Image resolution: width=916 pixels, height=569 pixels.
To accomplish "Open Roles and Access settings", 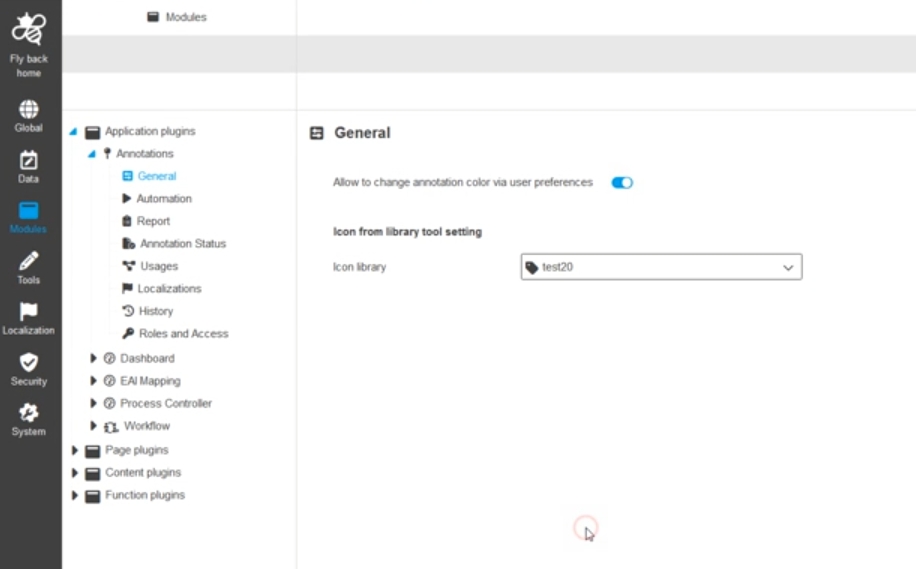I will 183,334.
